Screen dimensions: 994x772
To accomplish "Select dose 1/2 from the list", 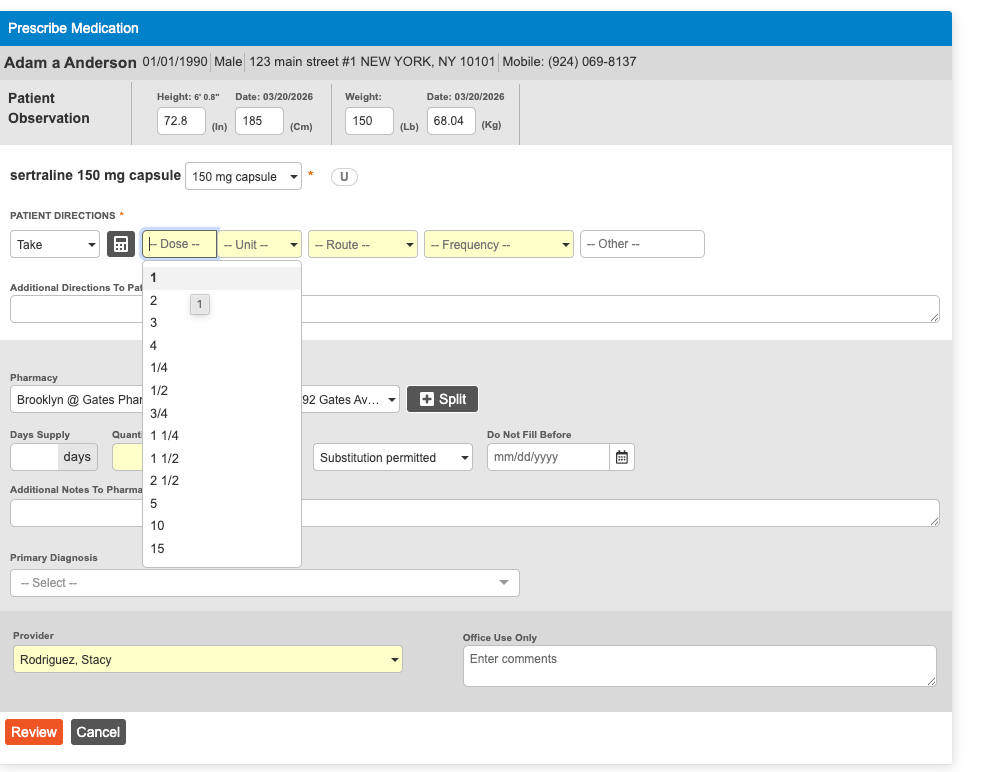I will (159, 390).
